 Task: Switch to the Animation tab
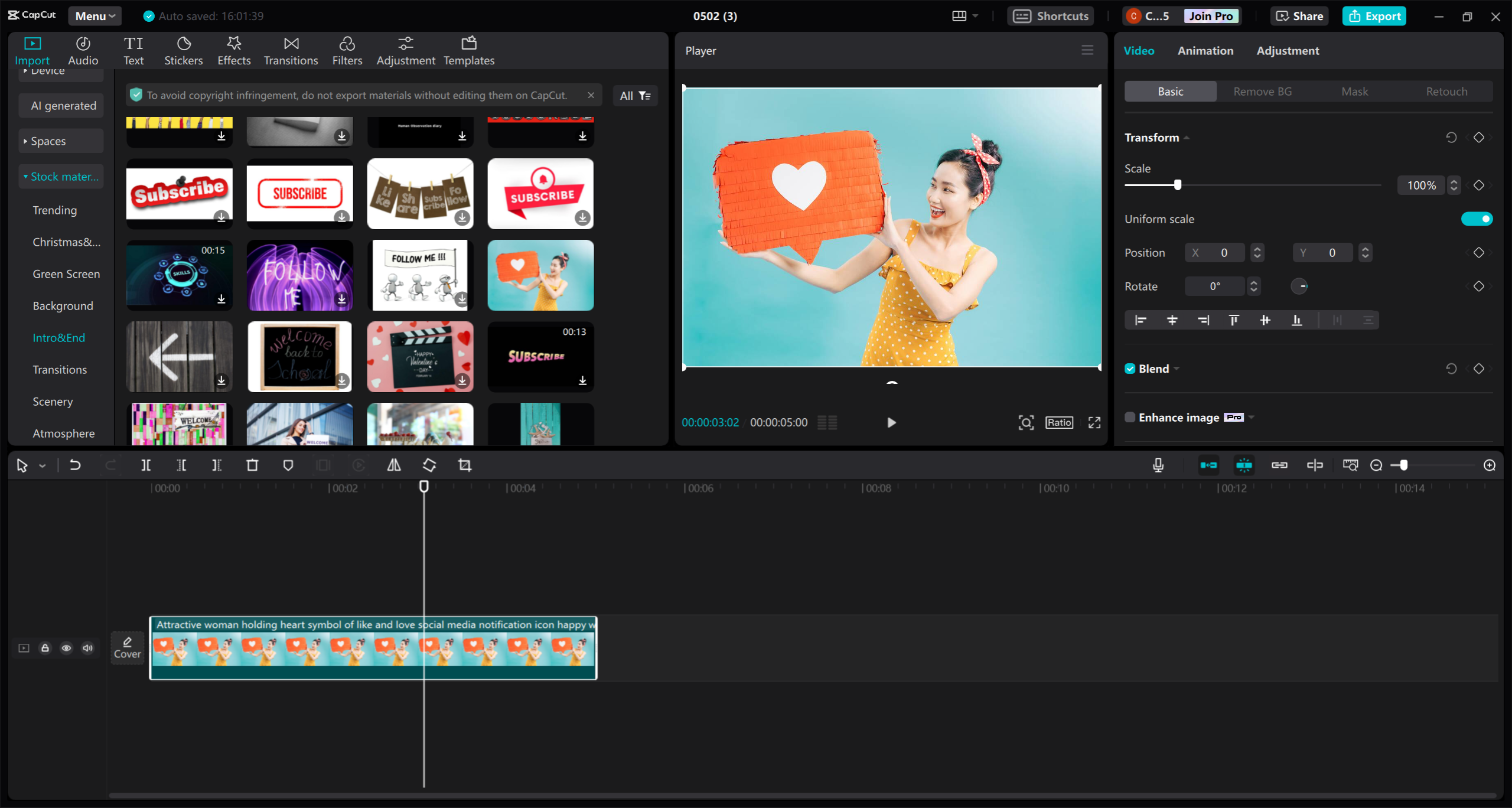click(1205, 51)
